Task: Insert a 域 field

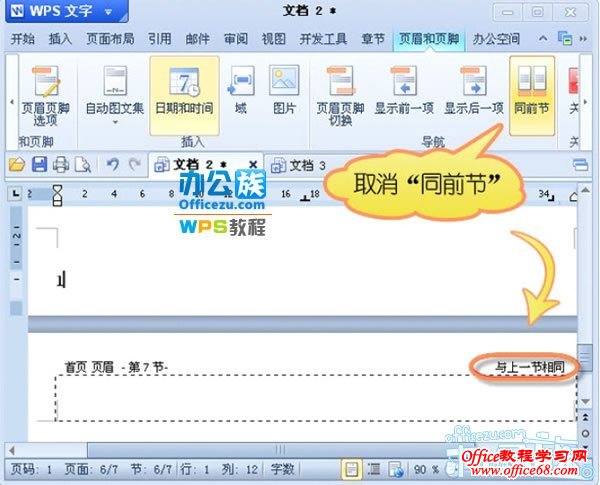Action: (241, 92)
